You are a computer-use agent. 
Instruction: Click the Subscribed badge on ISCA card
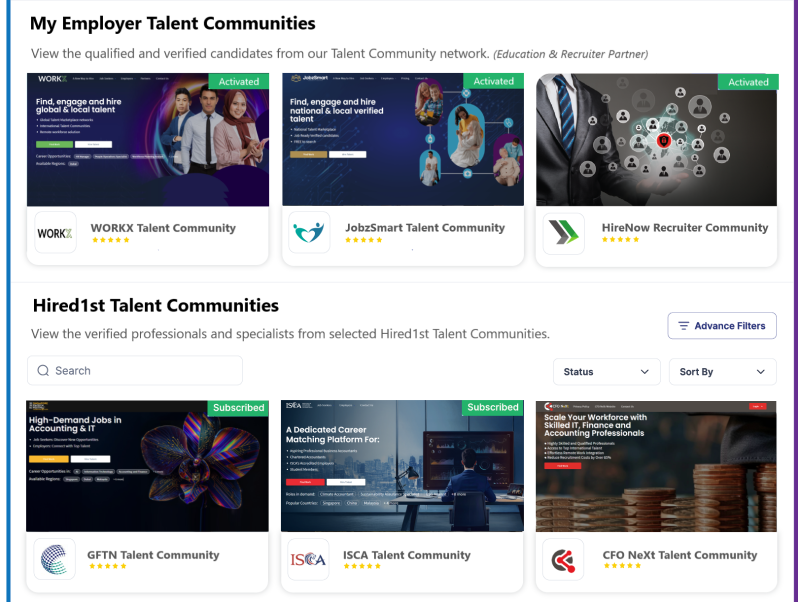pyautogui.click(x=493, y=408)
